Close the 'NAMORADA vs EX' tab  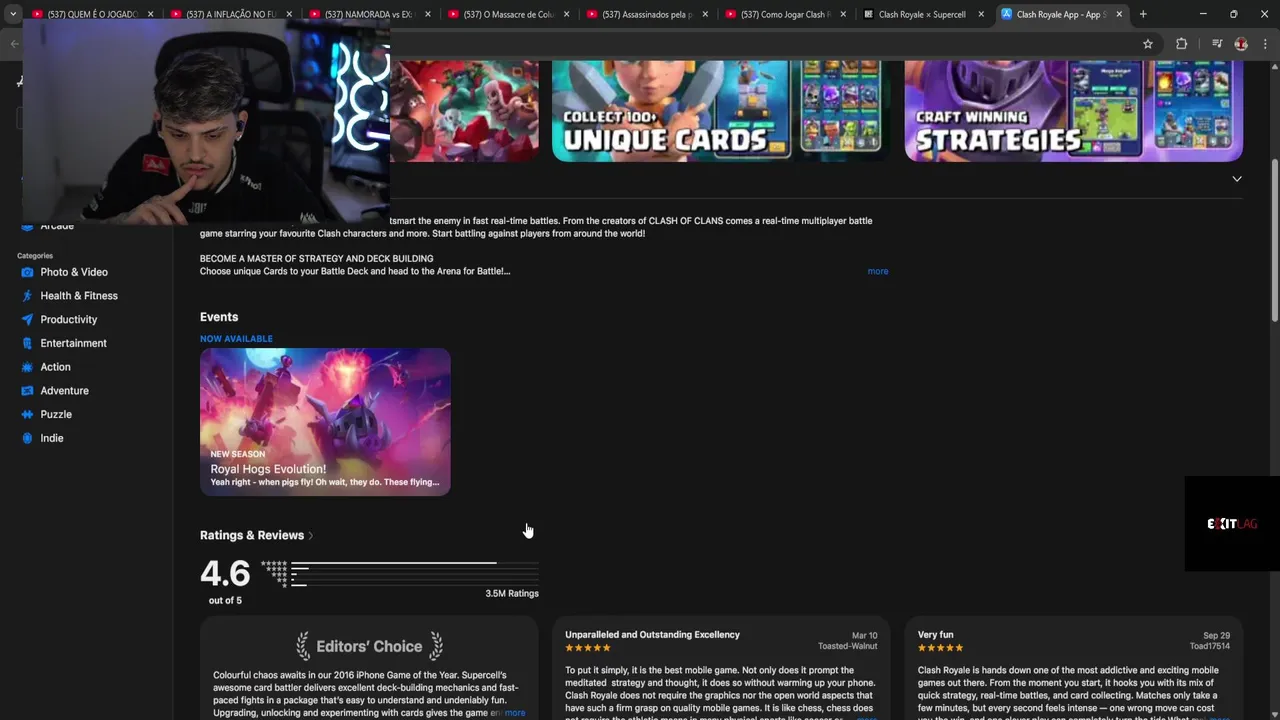pyautogui.click(x=427, y=14)
